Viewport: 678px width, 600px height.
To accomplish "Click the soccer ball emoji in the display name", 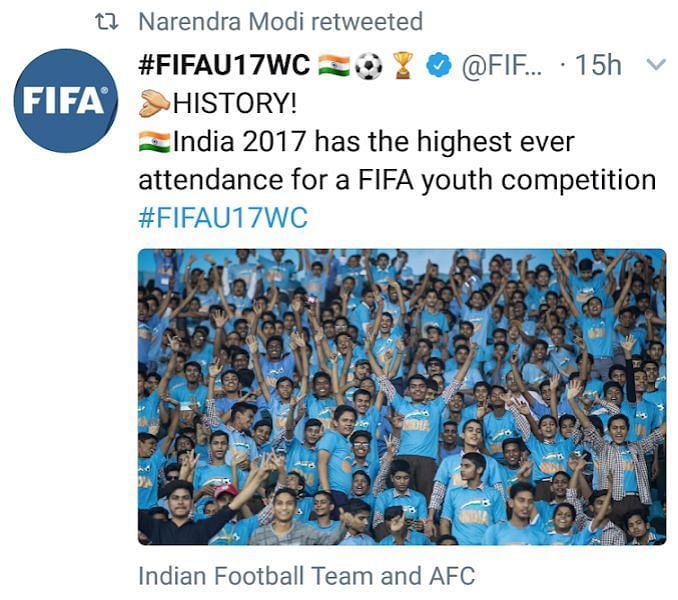I will point(368,66).
